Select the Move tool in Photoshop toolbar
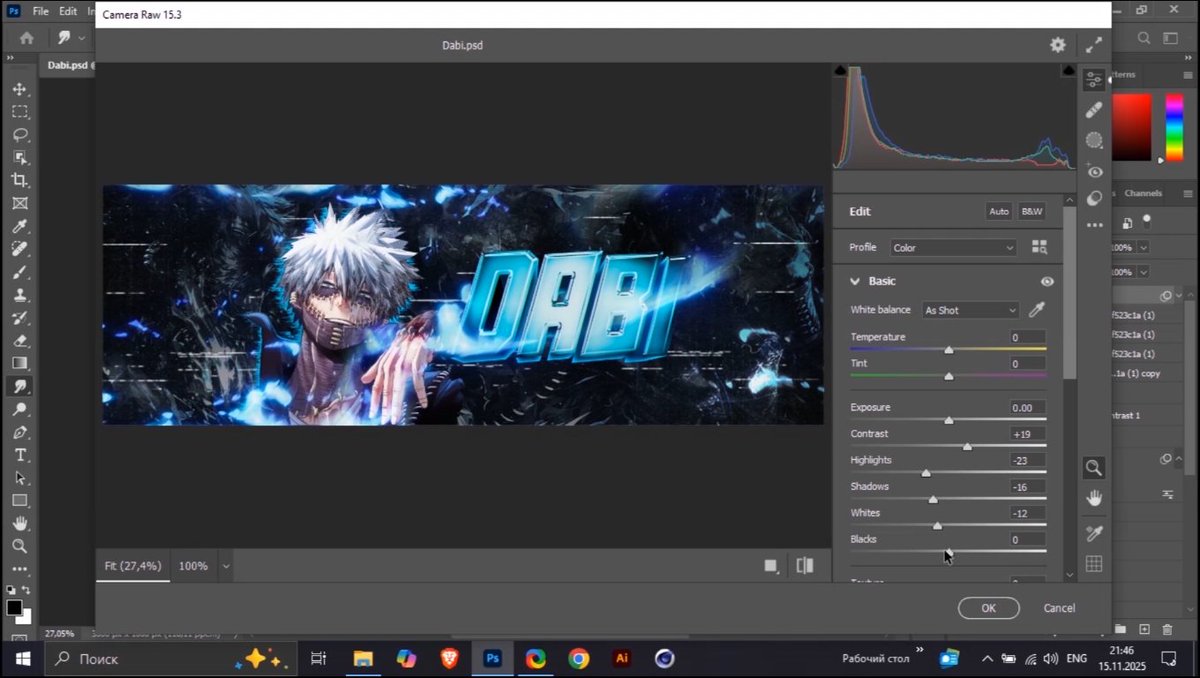The width and height of the screenshot is (1200, 678). point(20,89)
